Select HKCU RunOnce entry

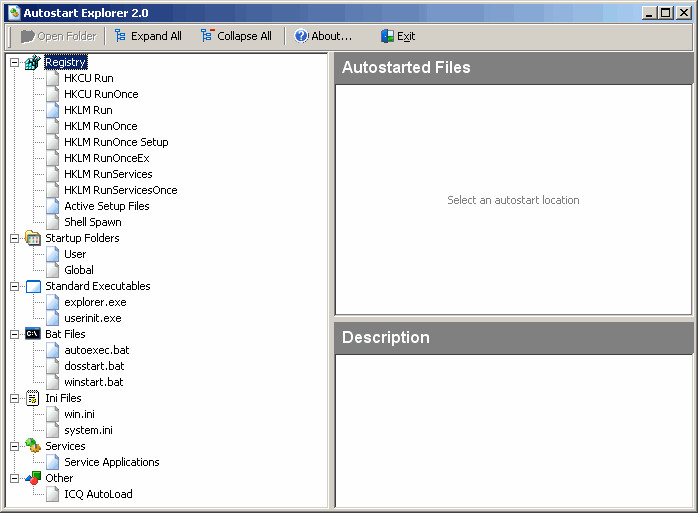[101, 94]
